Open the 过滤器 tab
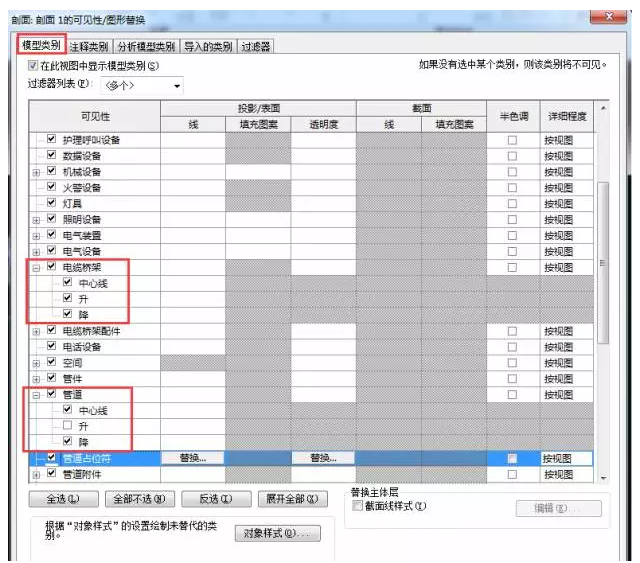The width and height of the screenshot is (640, 563). 256,47
